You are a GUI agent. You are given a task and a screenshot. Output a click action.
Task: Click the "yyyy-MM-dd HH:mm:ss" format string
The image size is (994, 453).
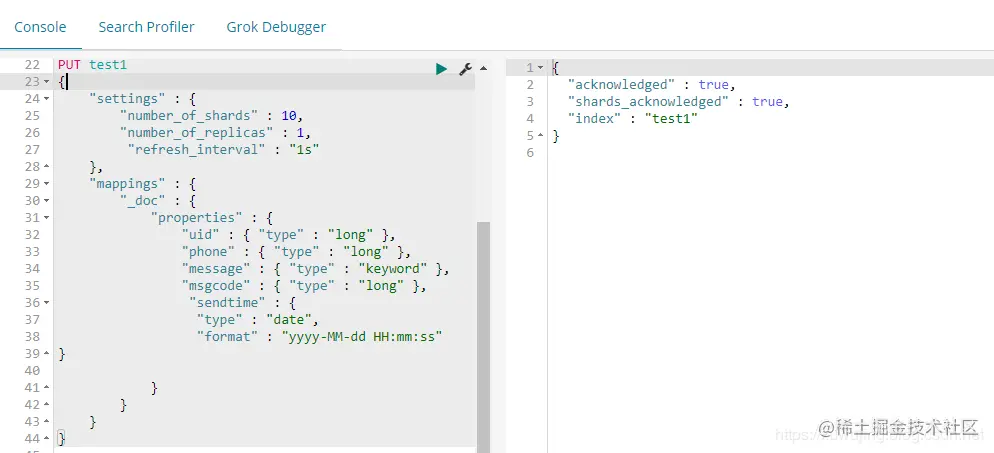pyautogui.click(x=362, y=336)
